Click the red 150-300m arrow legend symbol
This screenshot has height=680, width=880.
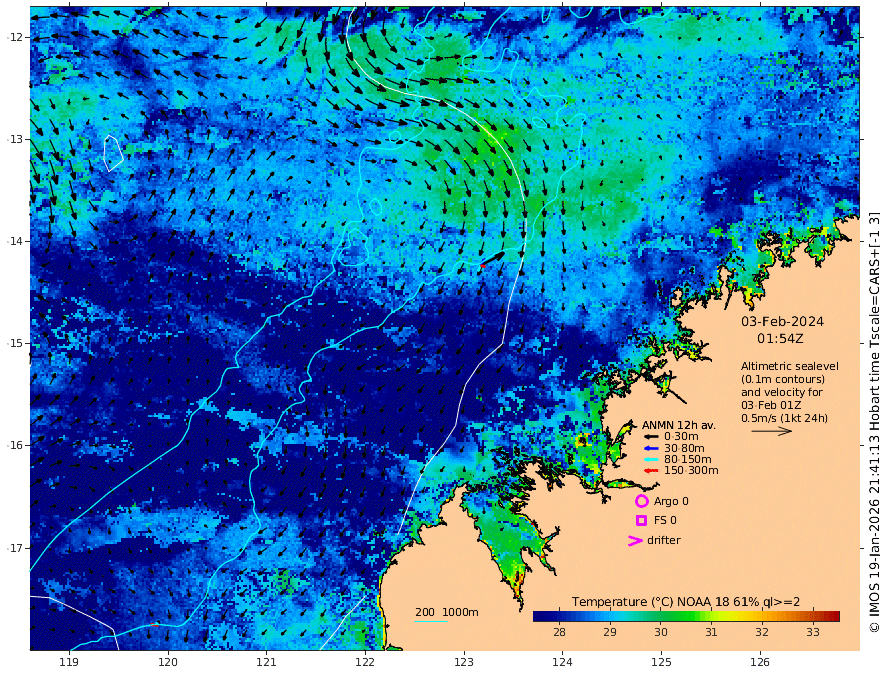(x=650, y=471)
